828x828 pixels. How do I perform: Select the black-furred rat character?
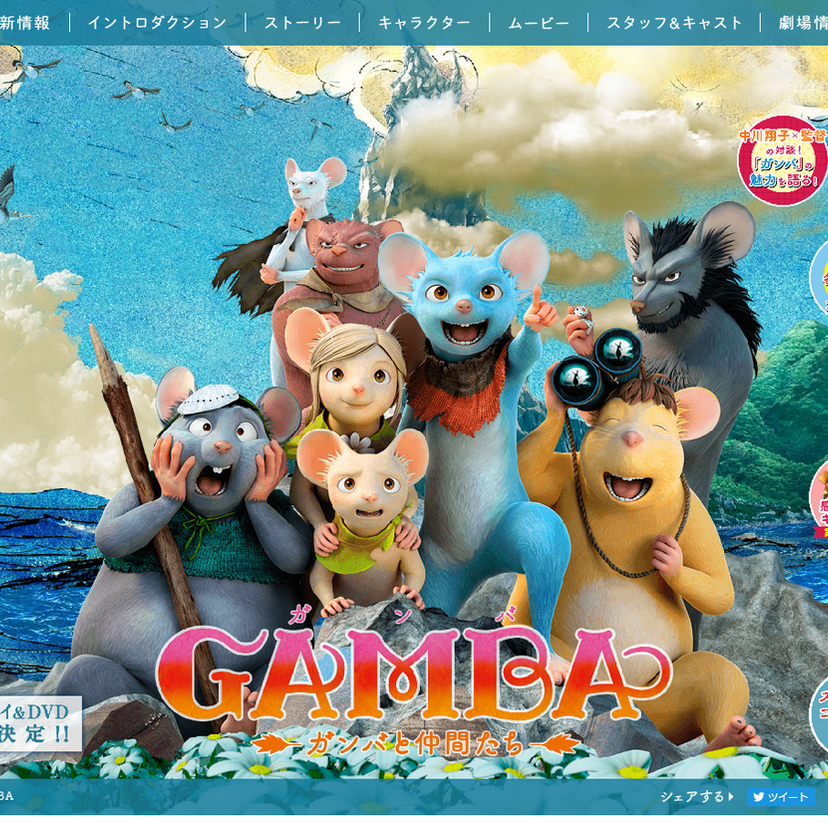tap(690, 290)
